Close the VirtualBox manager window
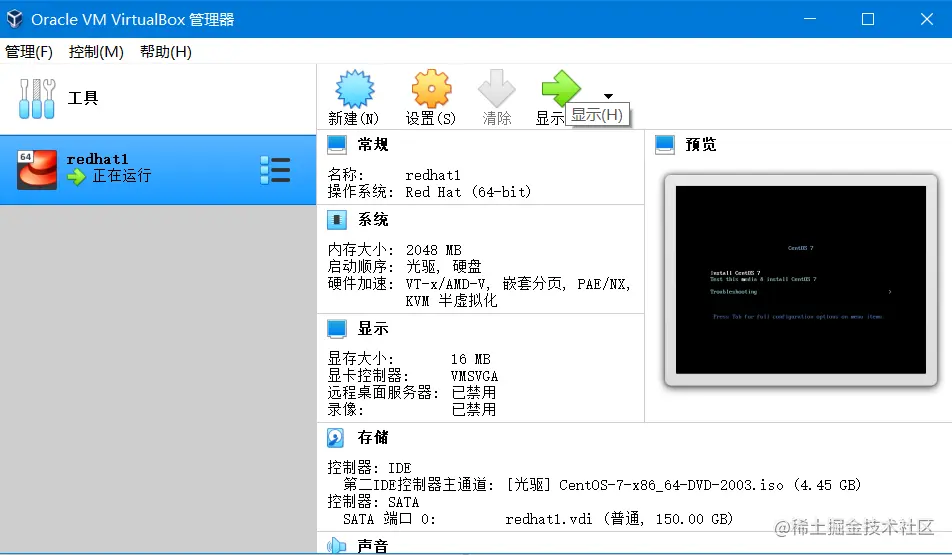This screenshot has width=952, height=555. tap(926, 19)
